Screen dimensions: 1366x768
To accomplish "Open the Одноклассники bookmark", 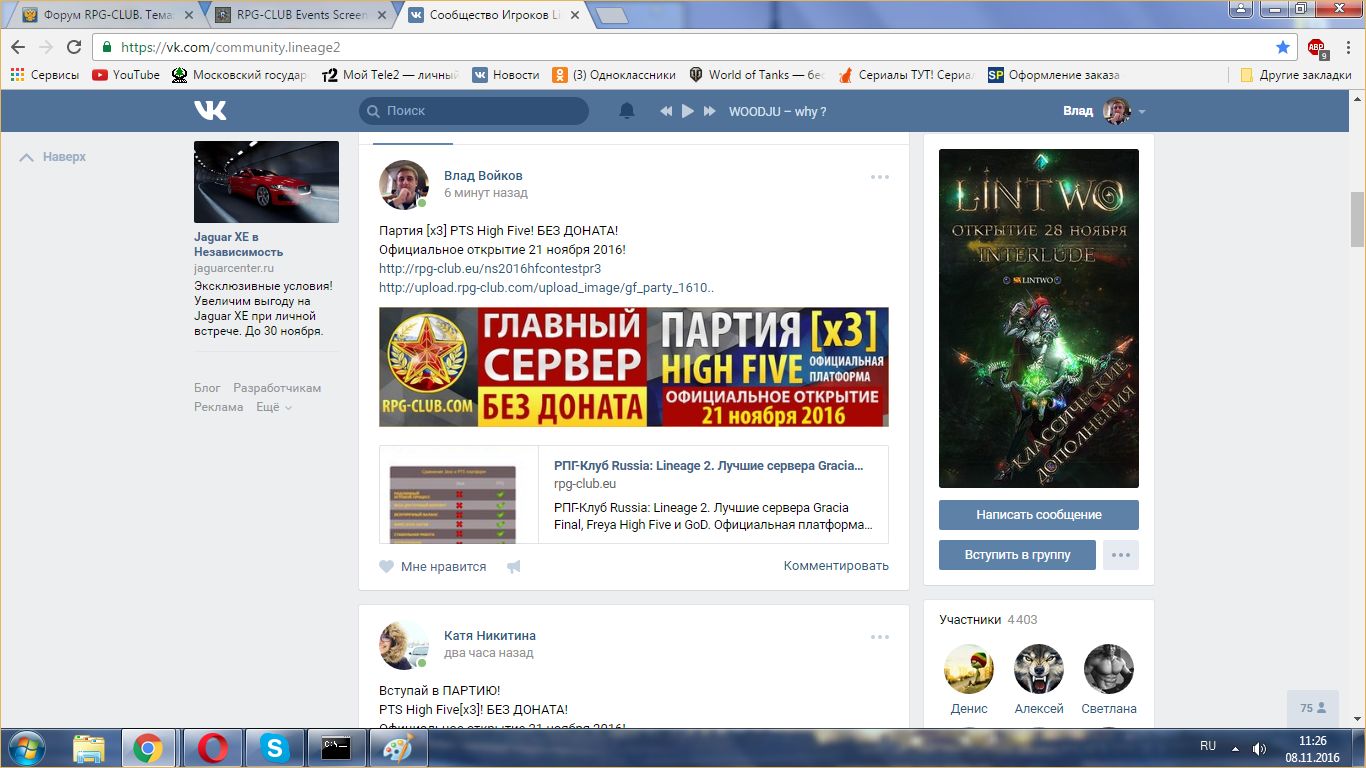I will 614,75.
